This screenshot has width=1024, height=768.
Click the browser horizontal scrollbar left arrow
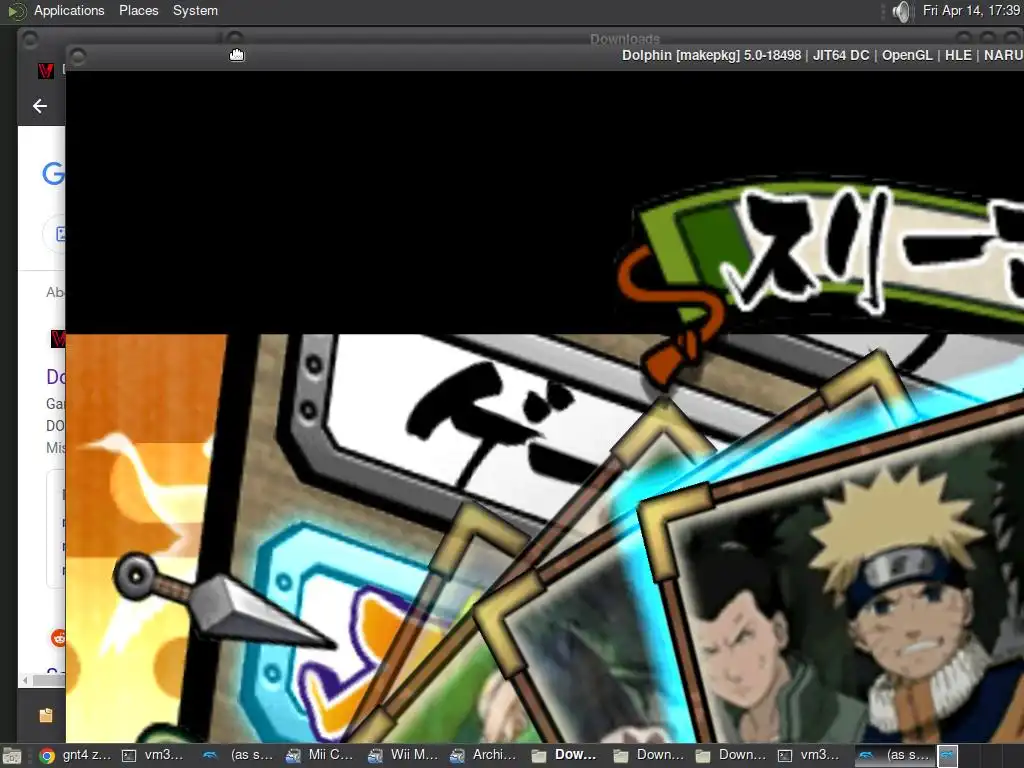(x=25, y=680)
